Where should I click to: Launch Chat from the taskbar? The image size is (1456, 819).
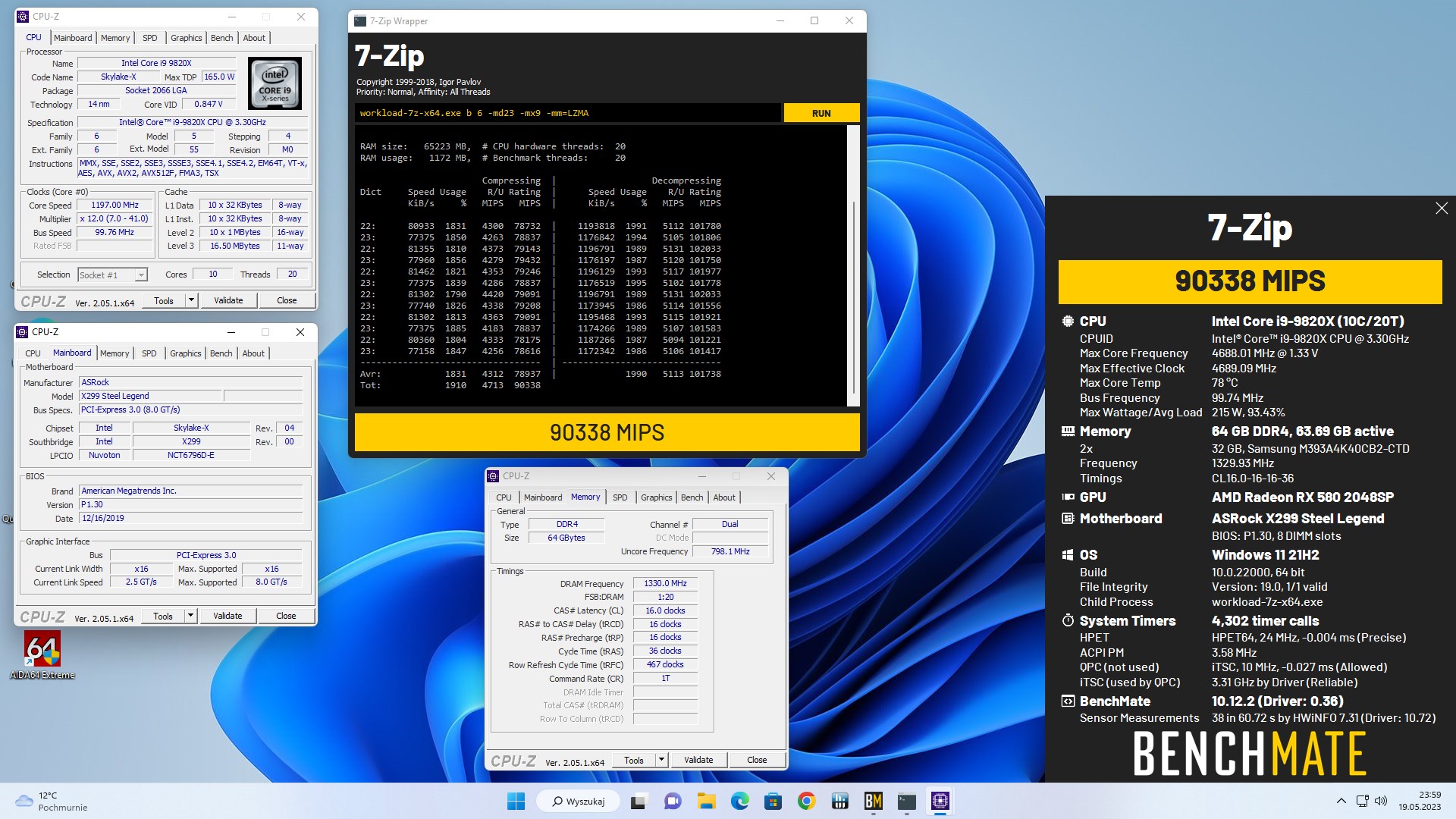(672, 801)
